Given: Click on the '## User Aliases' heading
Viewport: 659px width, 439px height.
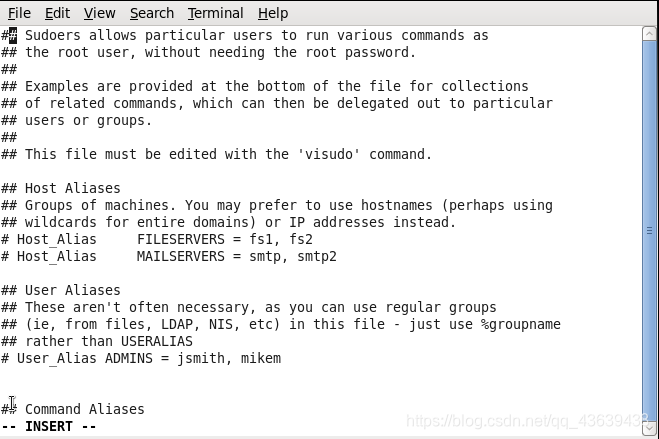Looking at the screenshot, I should click(61, 290).
